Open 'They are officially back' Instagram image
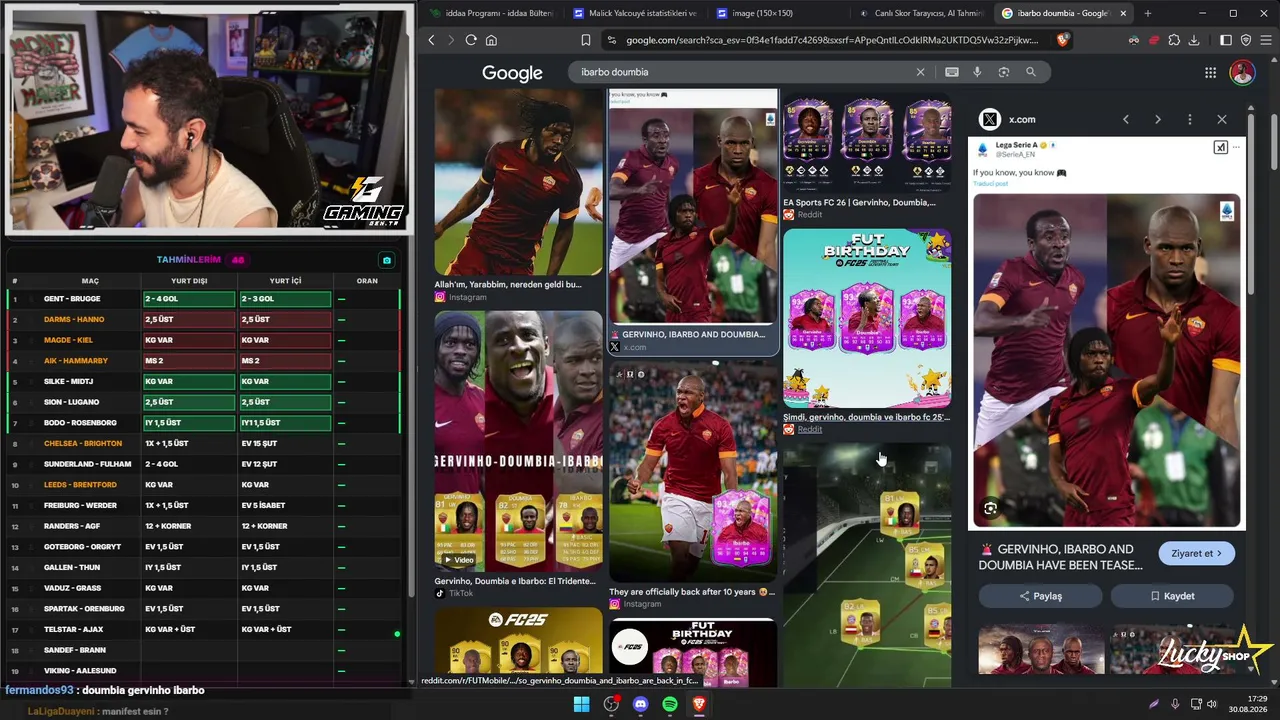The height and width of the screenshot is (720, 1280). [693, 473]
